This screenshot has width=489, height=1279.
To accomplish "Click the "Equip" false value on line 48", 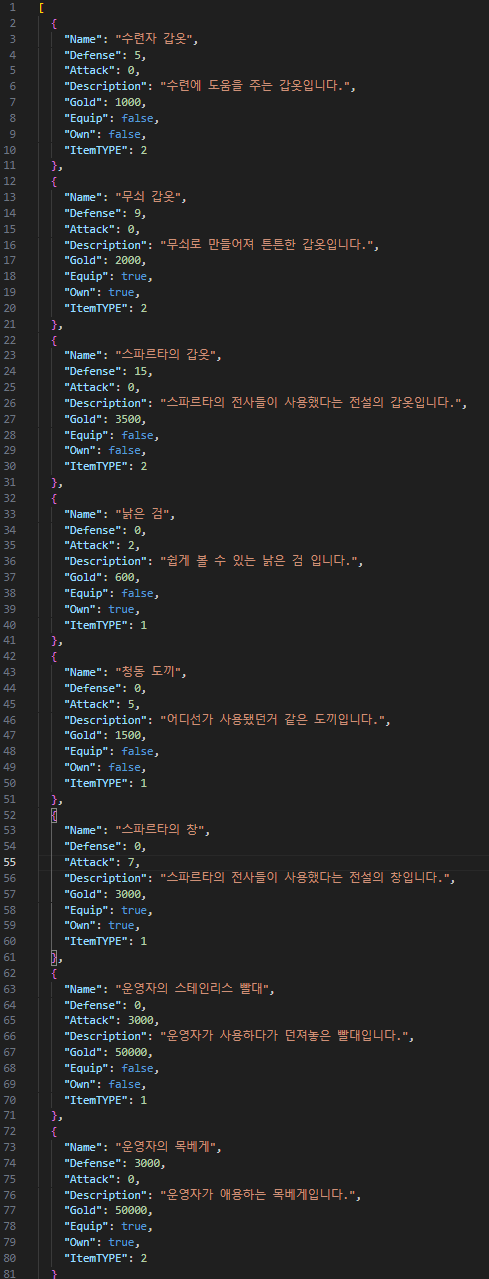I will pos(138,751).
